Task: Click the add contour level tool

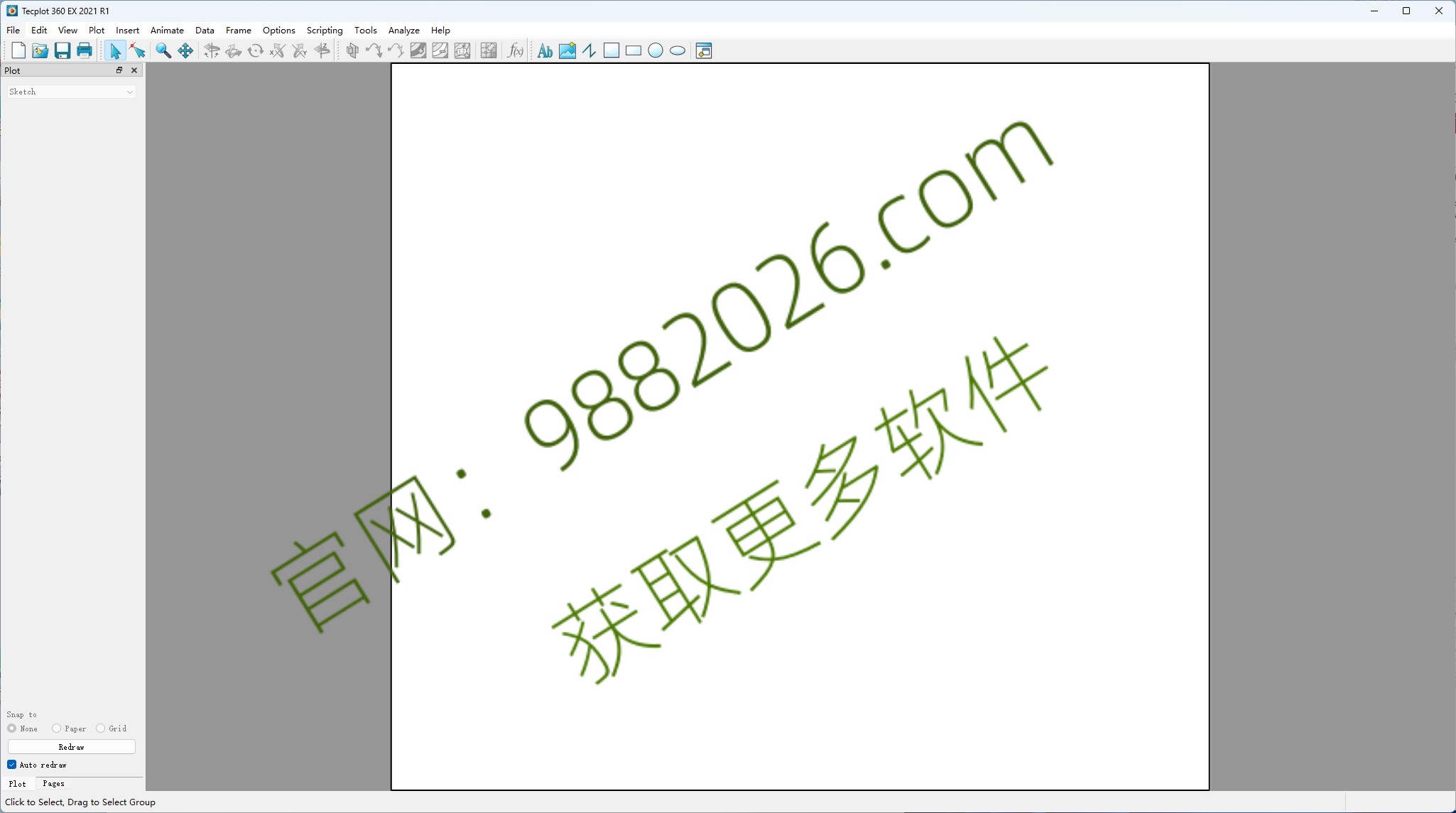Action: point(418,50)
